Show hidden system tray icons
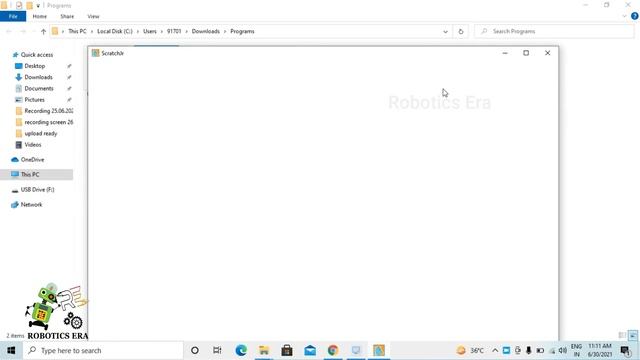 495,351
